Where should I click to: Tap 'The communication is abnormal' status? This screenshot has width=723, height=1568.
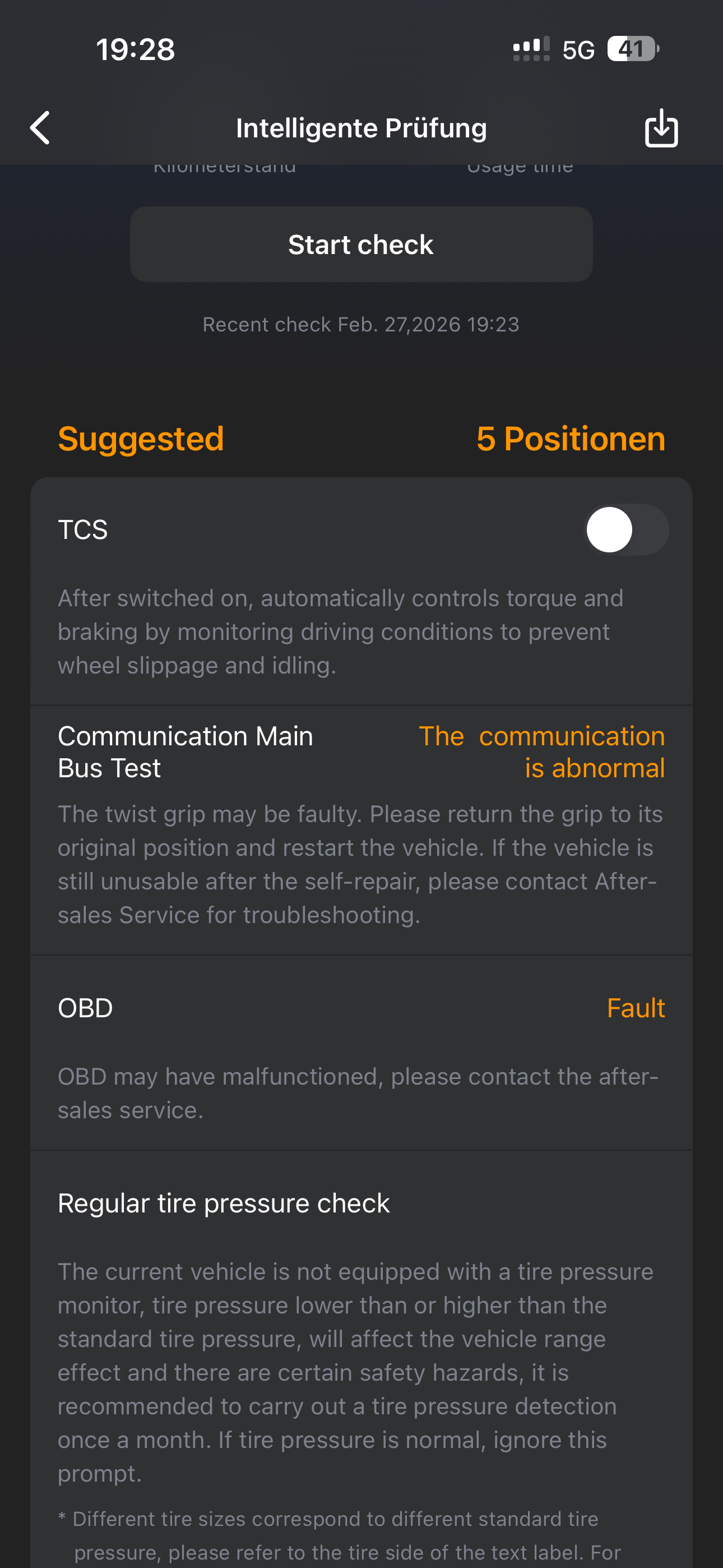pyautogui.click(x=541, y=751)
